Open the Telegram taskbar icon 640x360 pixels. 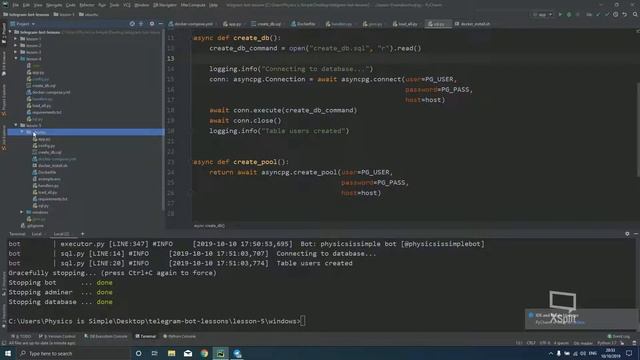pos(237,353)
